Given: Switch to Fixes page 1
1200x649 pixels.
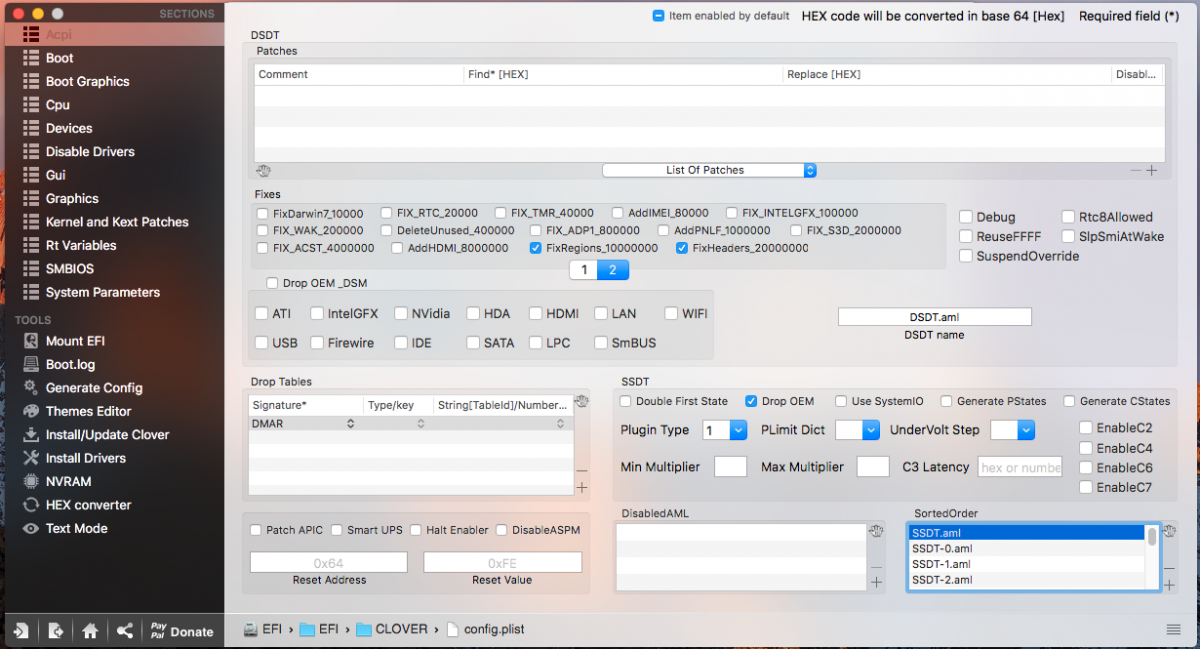Looking at the screenshot, I should (x=582, y=270).
